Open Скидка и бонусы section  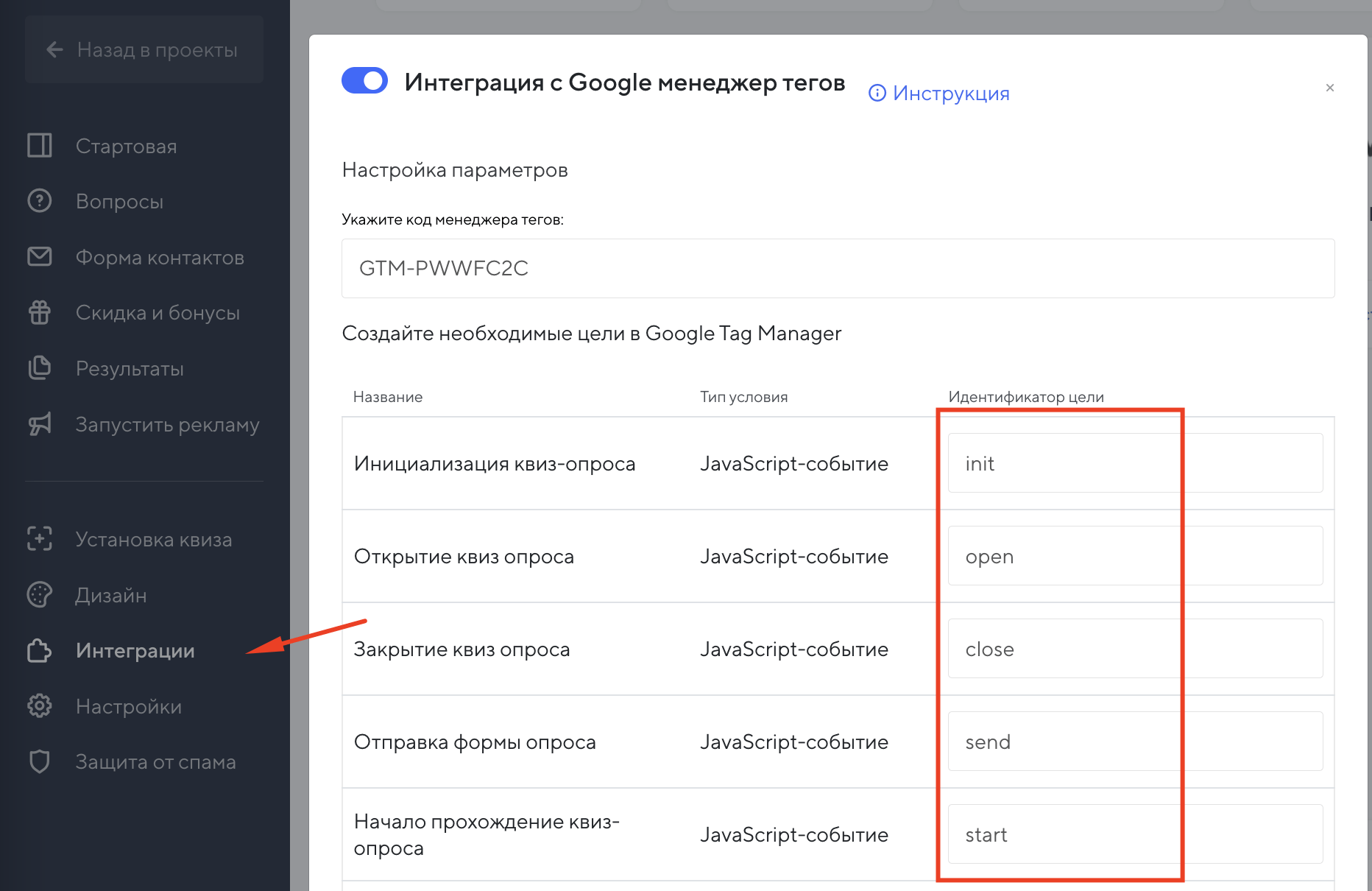tap(158, 313)
